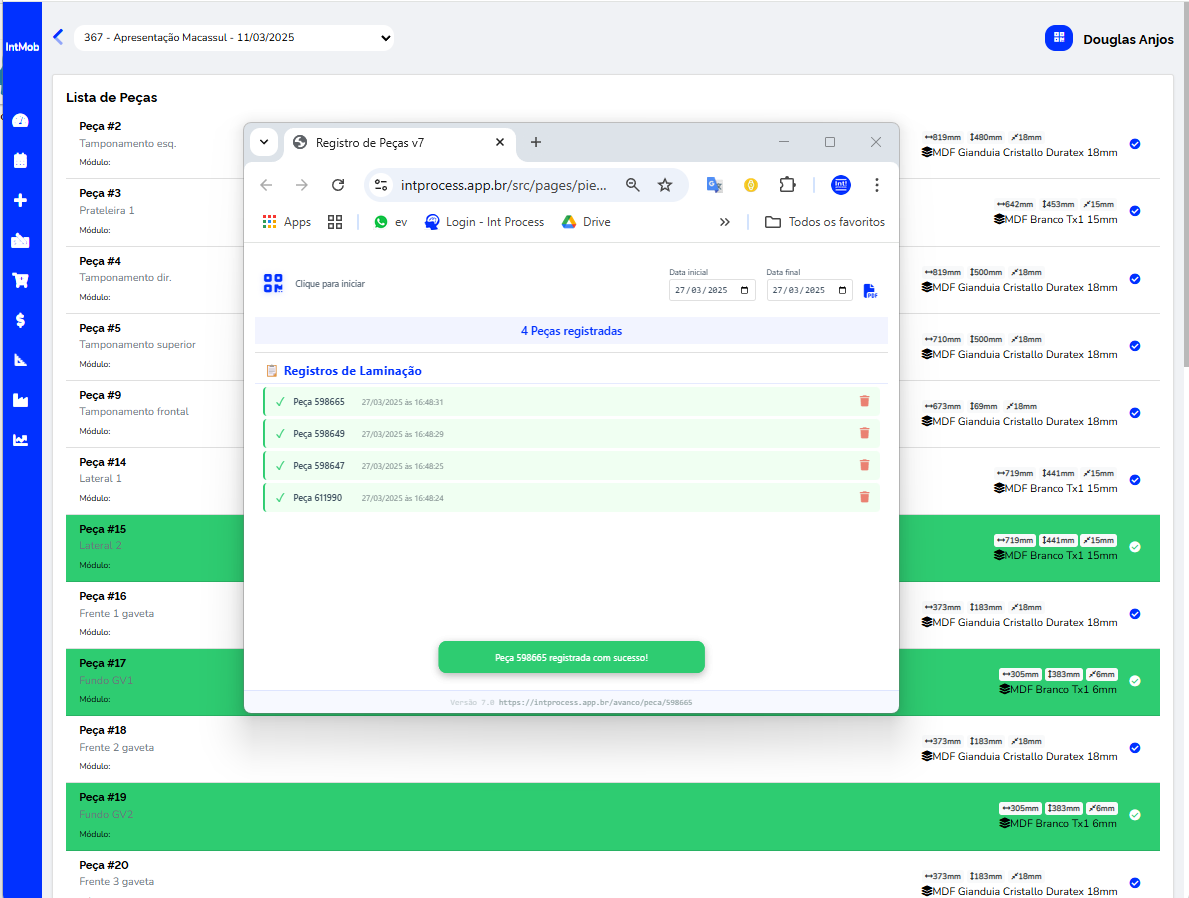The image size is (1189, 898).
Task: Click the dollar sign icon in sidebar
Action: 20,320
